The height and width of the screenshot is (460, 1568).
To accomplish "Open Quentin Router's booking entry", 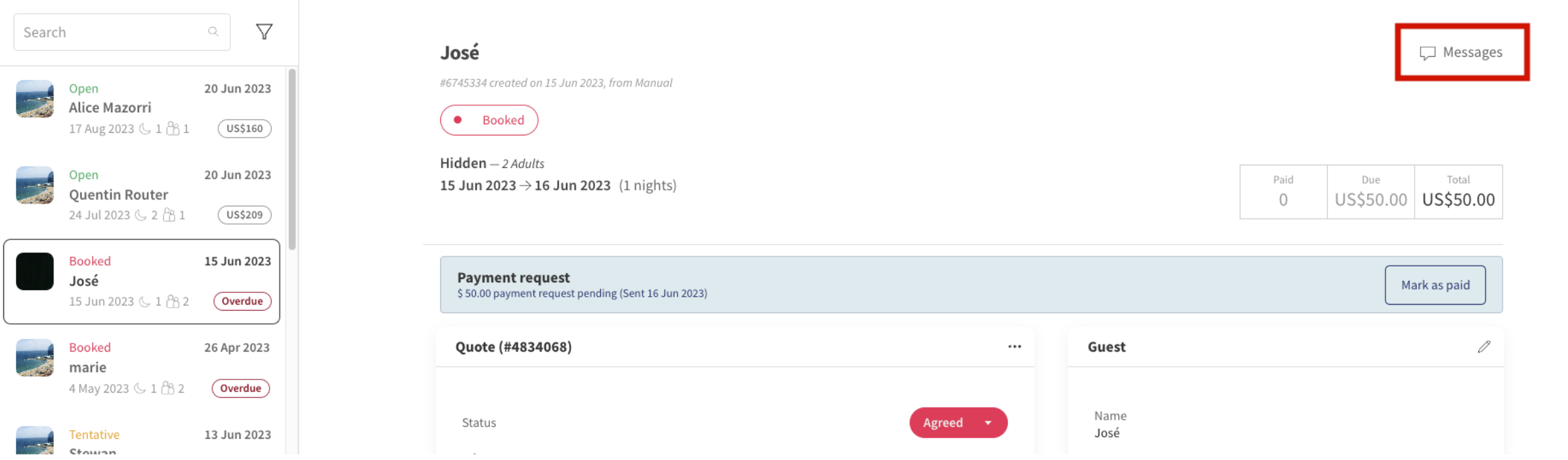I will pos(142,194).
